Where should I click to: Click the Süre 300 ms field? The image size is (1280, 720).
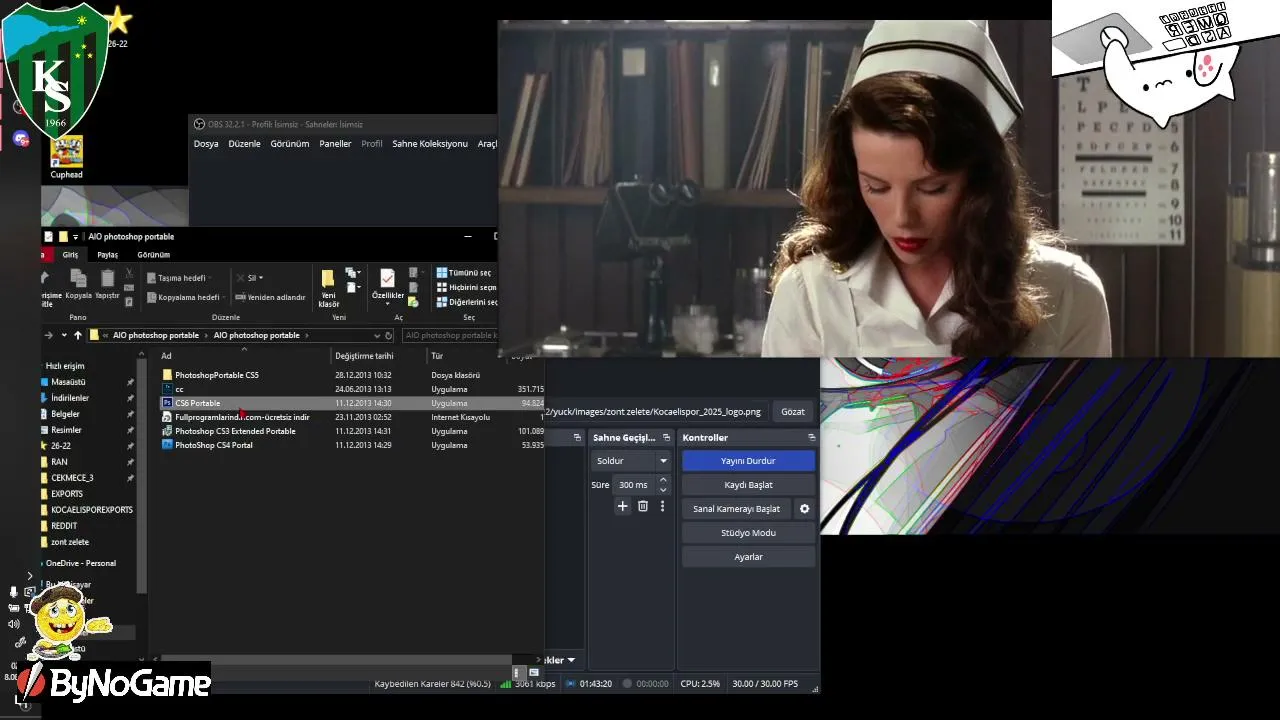[633, 485]
